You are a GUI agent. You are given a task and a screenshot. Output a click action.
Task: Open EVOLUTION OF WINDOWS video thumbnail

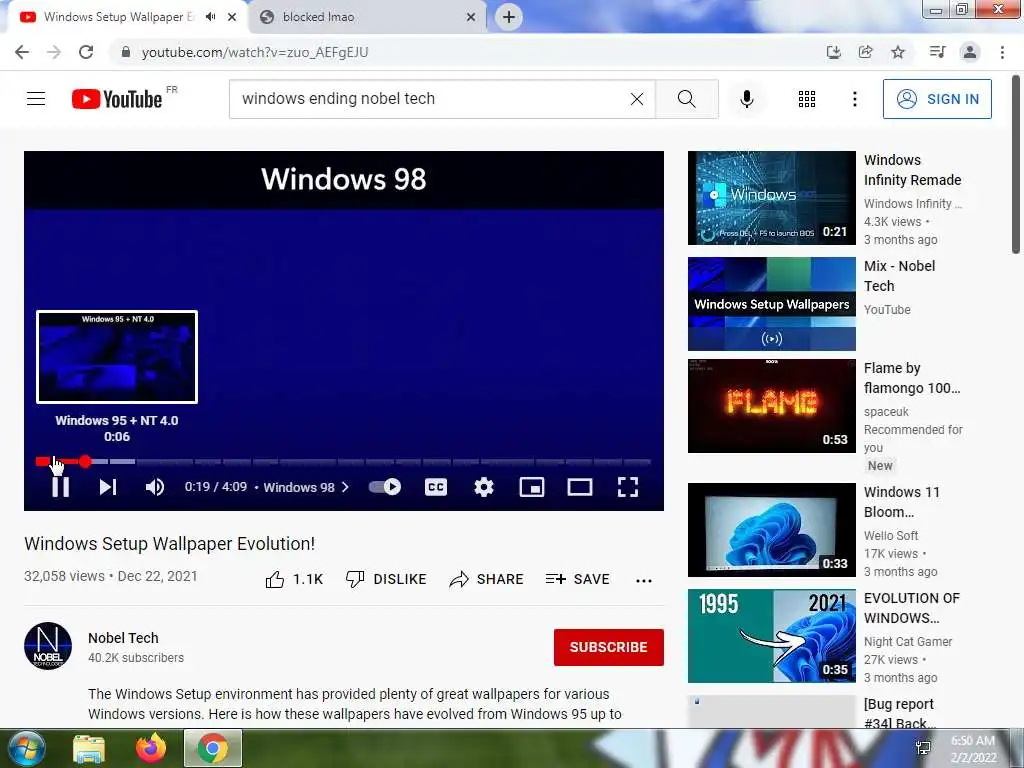point(771,636)
